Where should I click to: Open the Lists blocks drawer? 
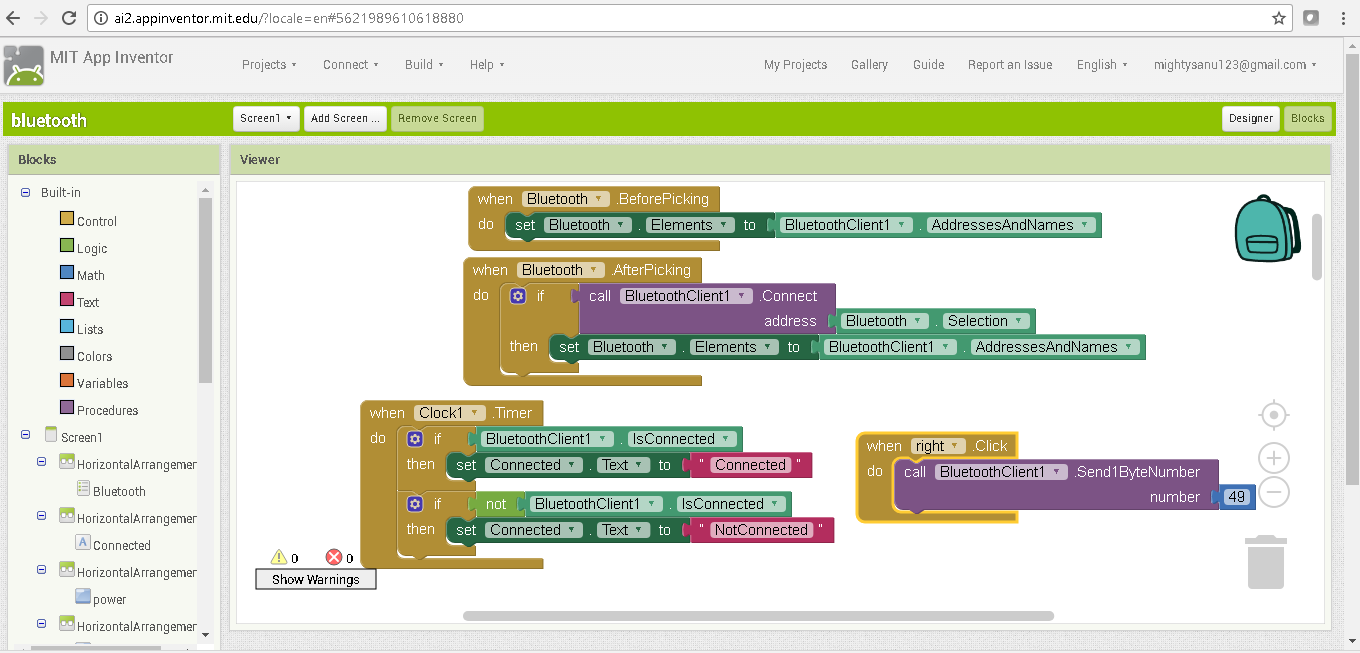(82, 329)
